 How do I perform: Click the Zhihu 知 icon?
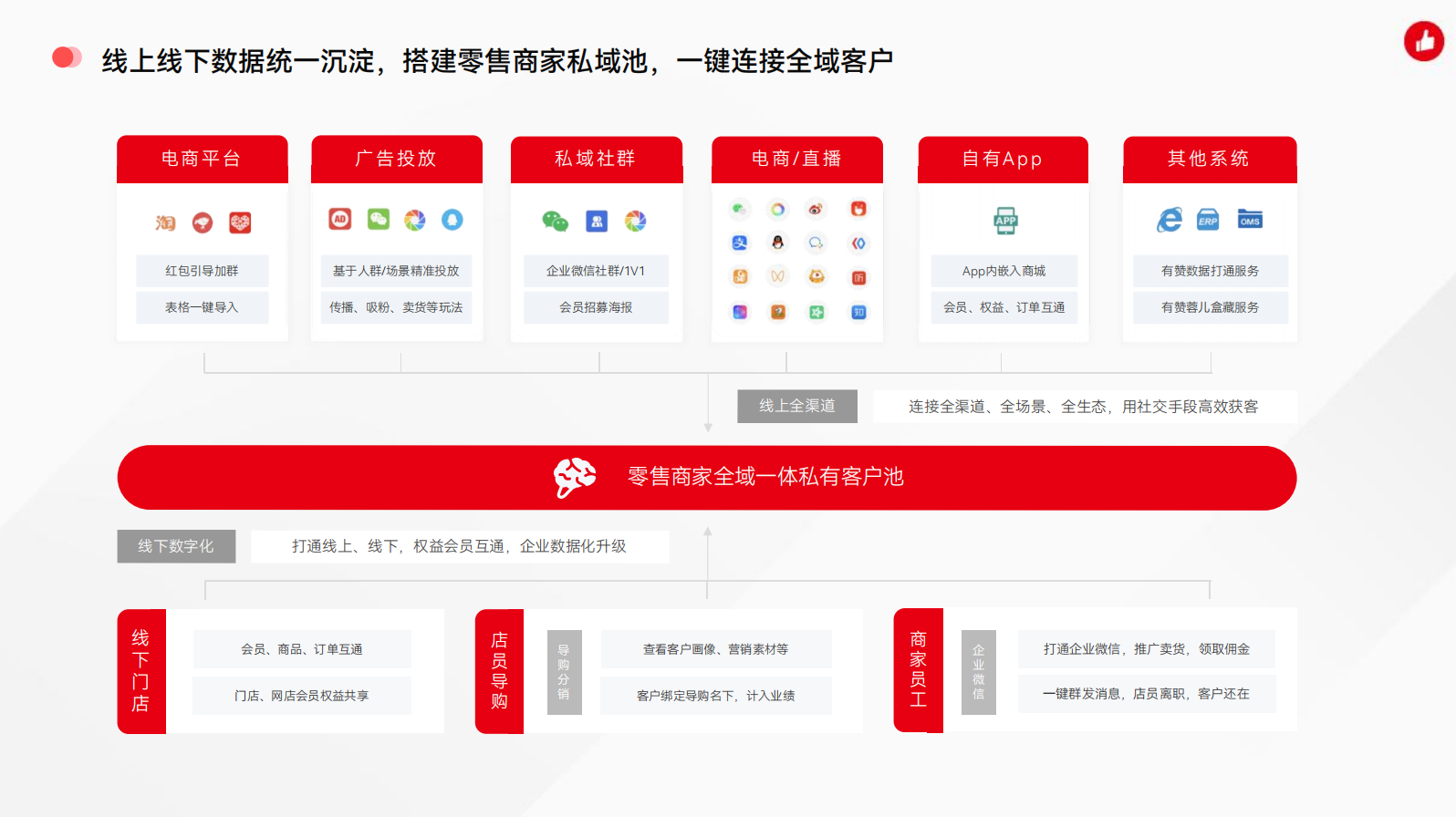click(858, 313)
